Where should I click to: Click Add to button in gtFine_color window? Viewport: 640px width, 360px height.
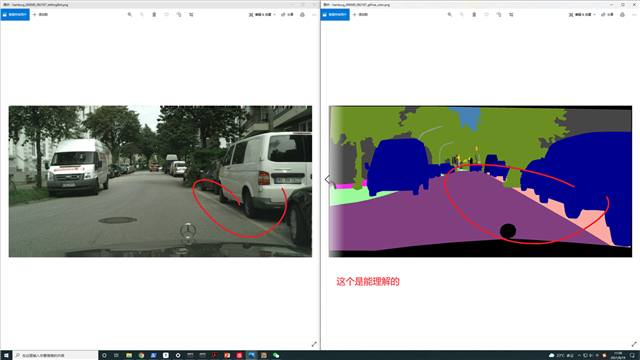(x=360, y=15)
